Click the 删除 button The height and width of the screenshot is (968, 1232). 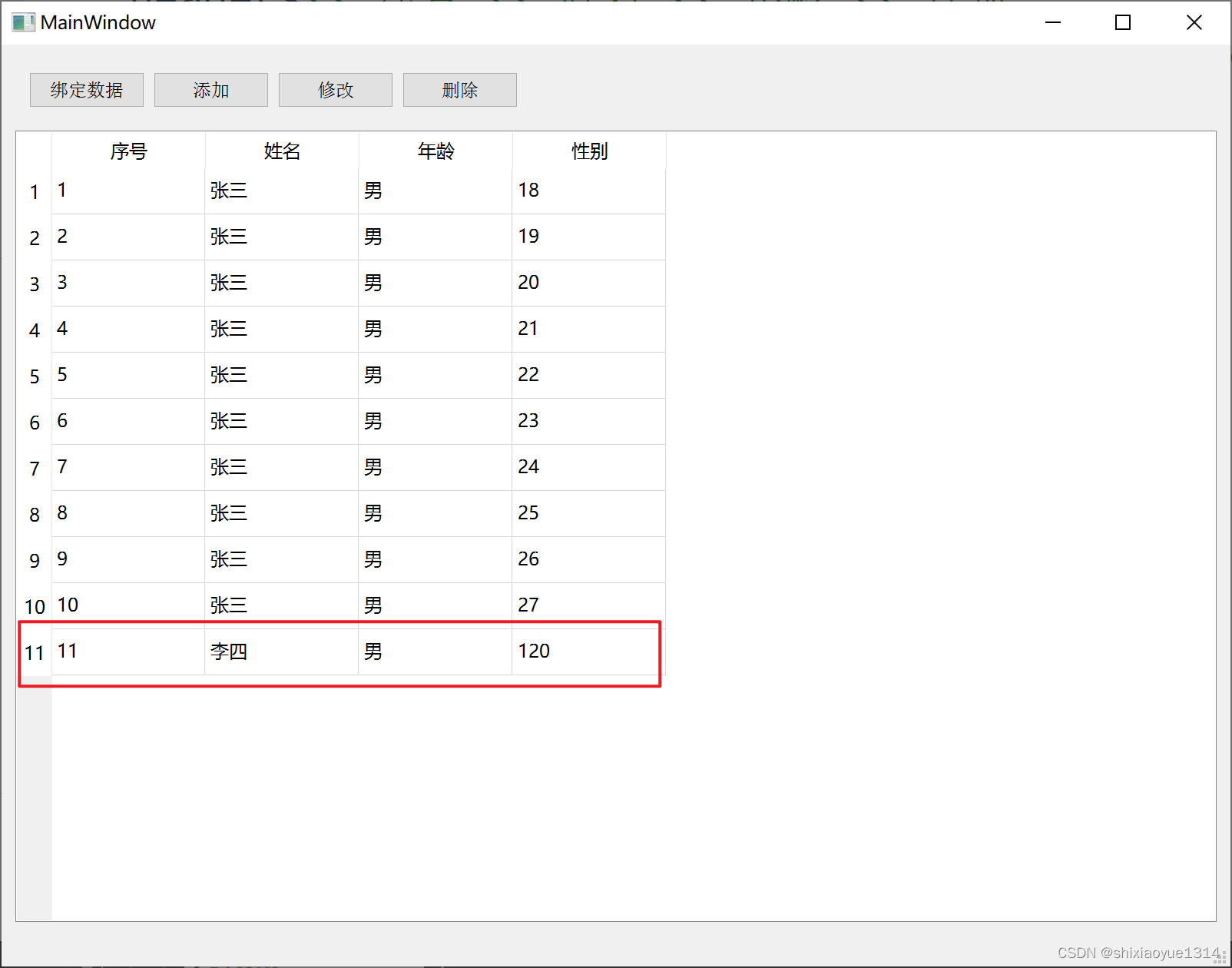pos(459,90)
